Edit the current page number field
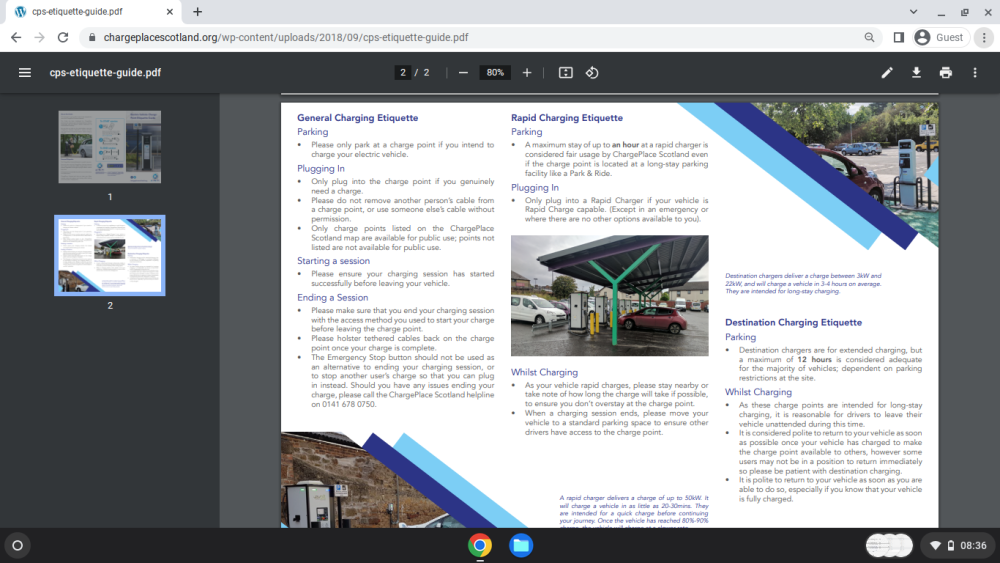The image size is (1000, 563). pos(402,73)
